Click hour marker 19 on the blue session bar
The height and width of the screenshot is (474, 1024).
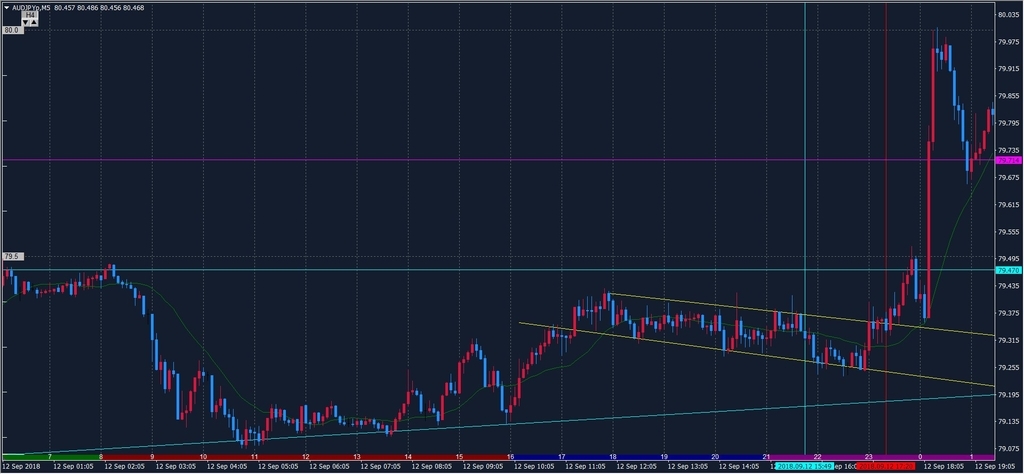[x=664, y=456]
